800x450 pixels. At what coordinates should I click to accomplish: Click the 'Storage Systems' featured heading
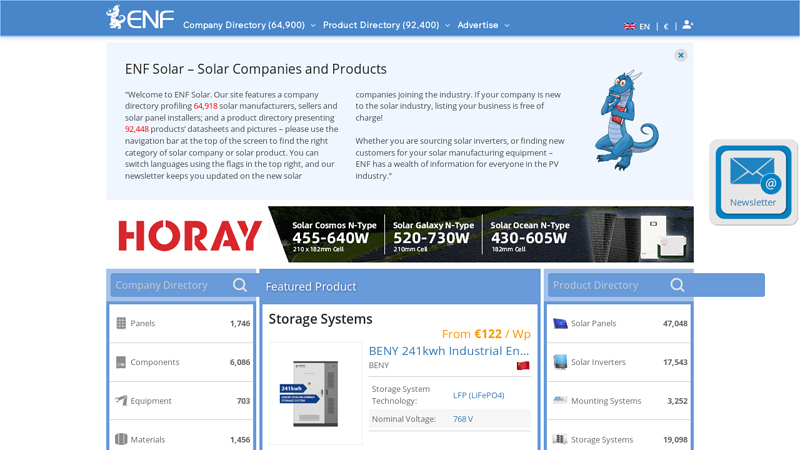320,319
